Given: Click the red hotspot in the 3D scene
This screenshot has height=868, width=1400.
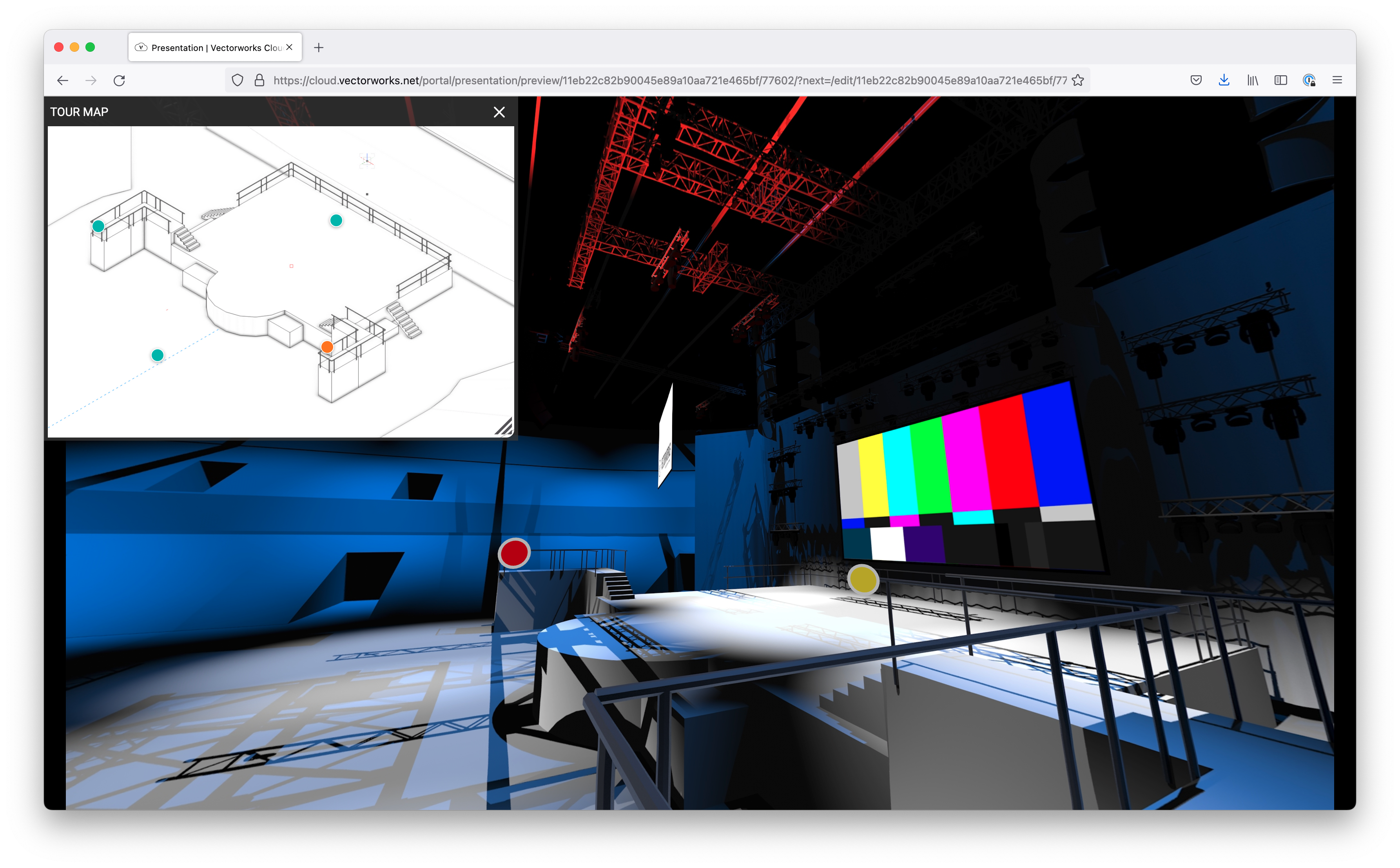Looking at the screenshot, I should (x=514, y=553).
